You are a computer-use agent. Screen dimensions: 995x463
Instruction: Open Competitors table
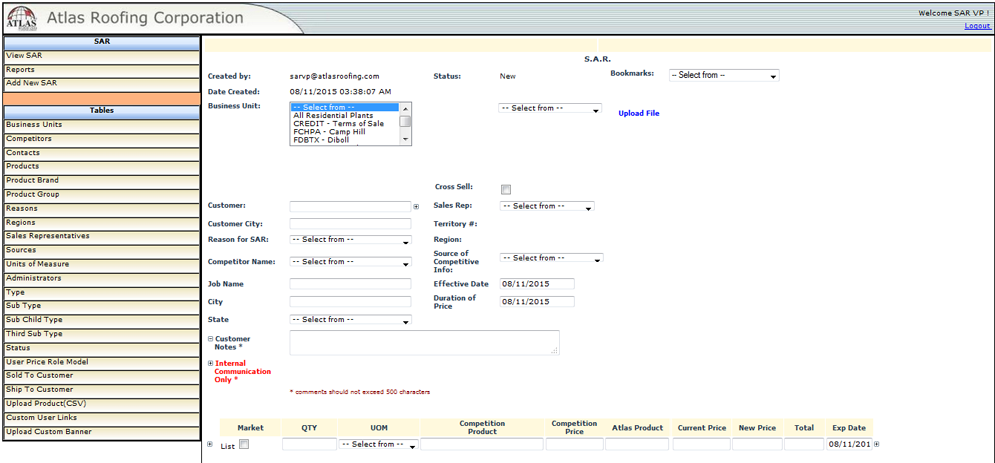click(102, 140)
